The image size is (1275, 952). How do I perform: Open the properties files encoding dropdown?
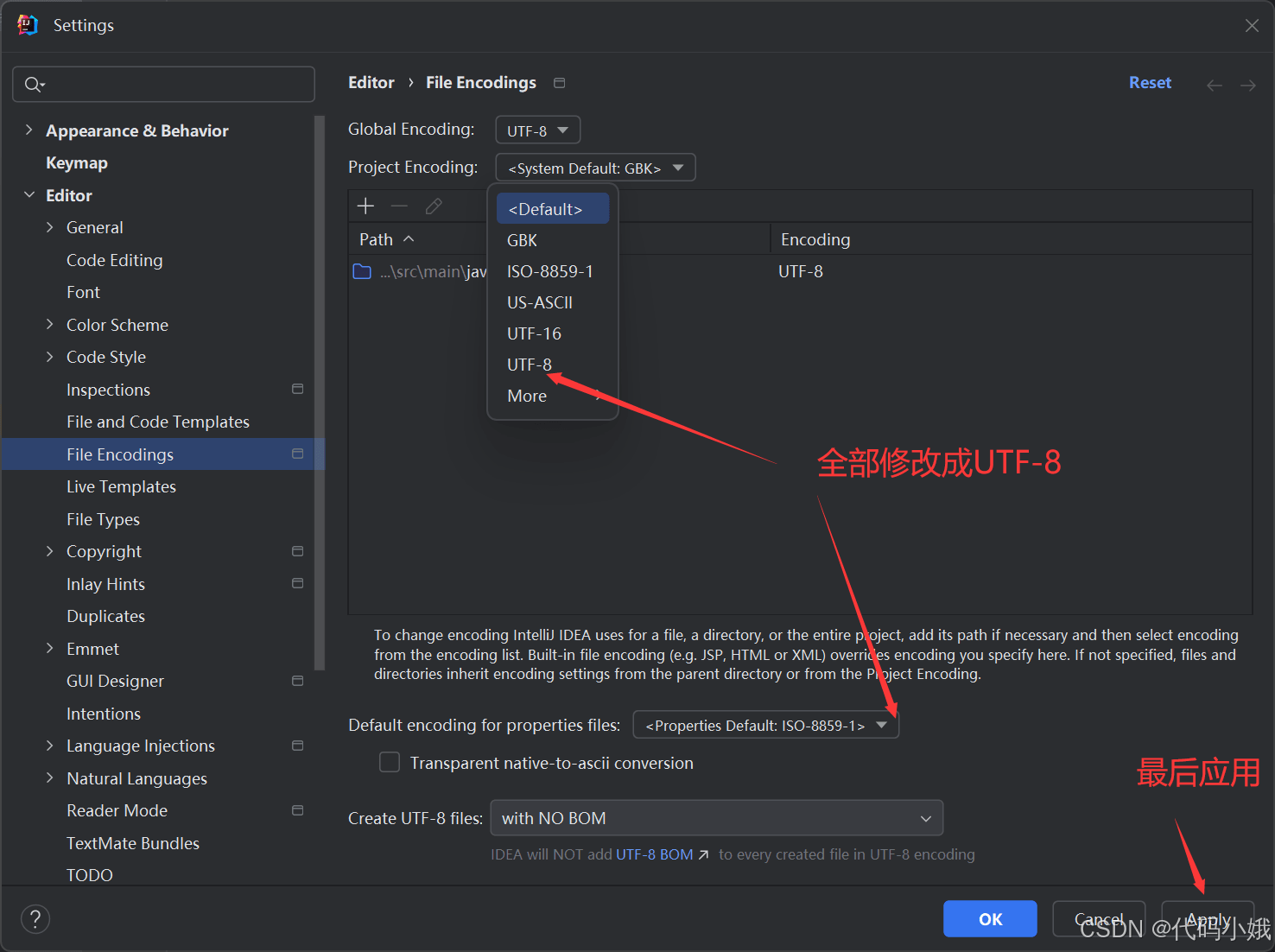click(766, 725)
